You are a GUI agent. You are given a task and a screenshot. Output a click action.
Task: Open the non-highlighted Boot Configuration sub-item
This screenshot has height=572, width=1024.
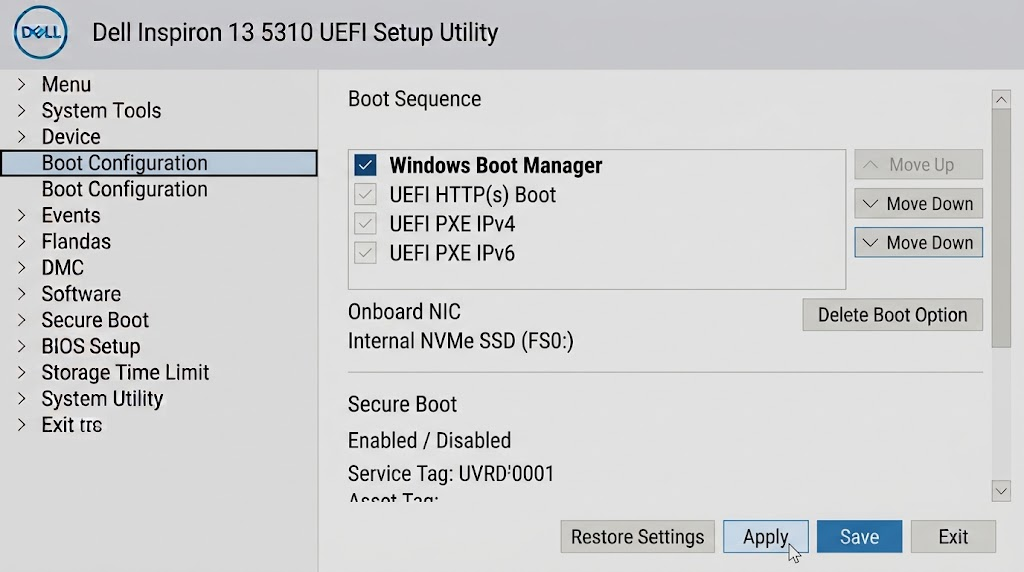pyautogui.click(x=125, y=189)
